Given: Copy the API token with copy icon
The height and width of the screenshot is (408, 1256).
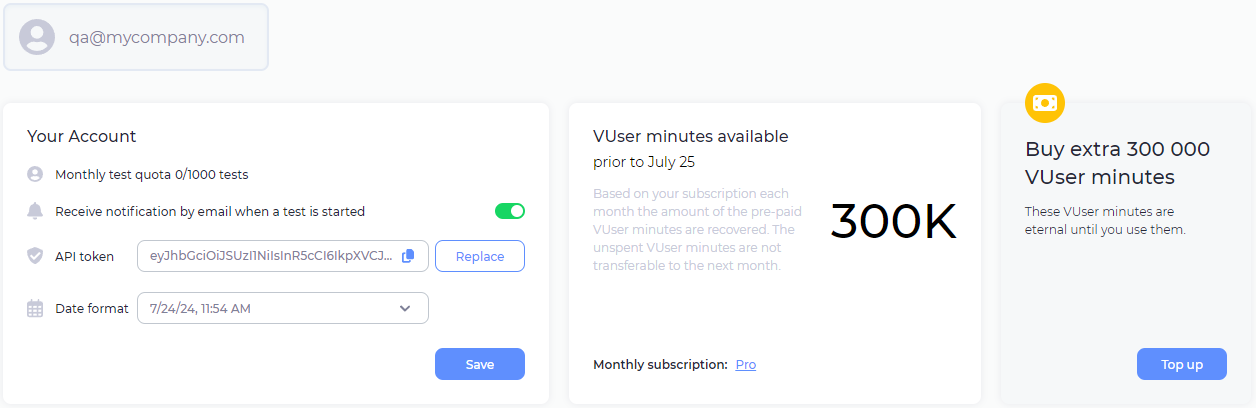Looking at the screenshot, I should pyautogui.click(x=408, y=256).
